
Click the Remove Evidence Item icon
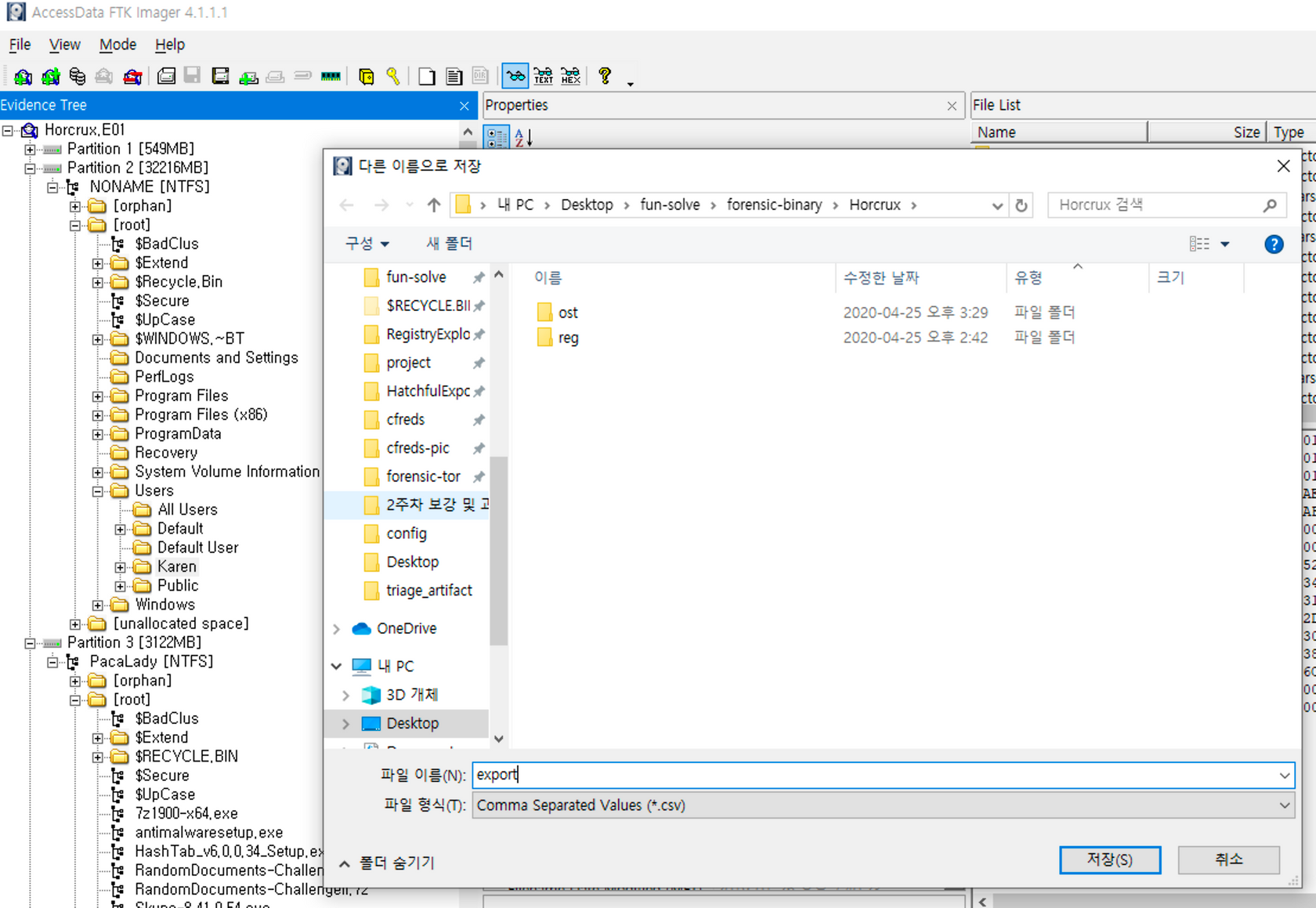(x=103, y=76)
